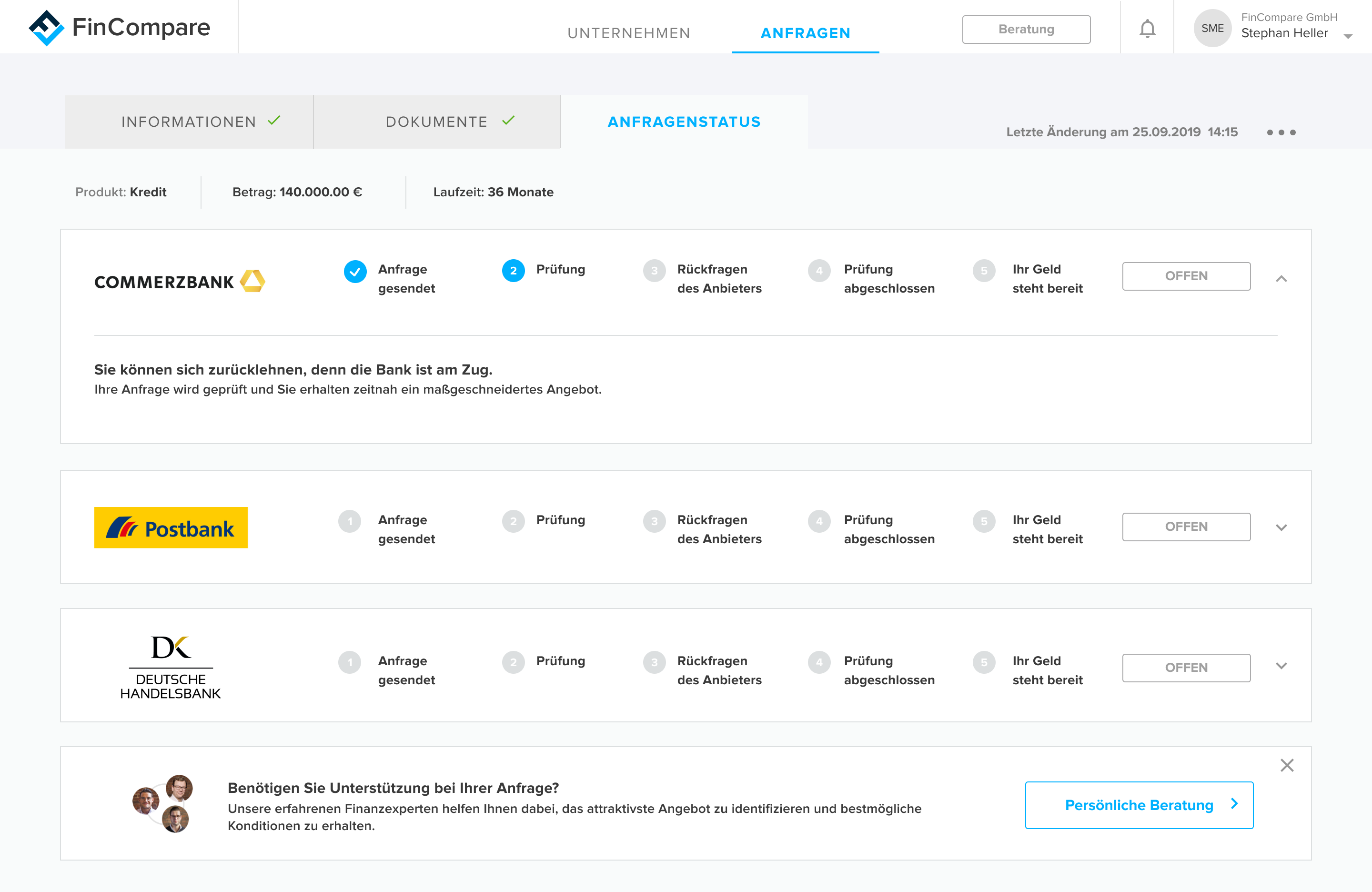Click 'Stephan Heller' user name

1284,33
